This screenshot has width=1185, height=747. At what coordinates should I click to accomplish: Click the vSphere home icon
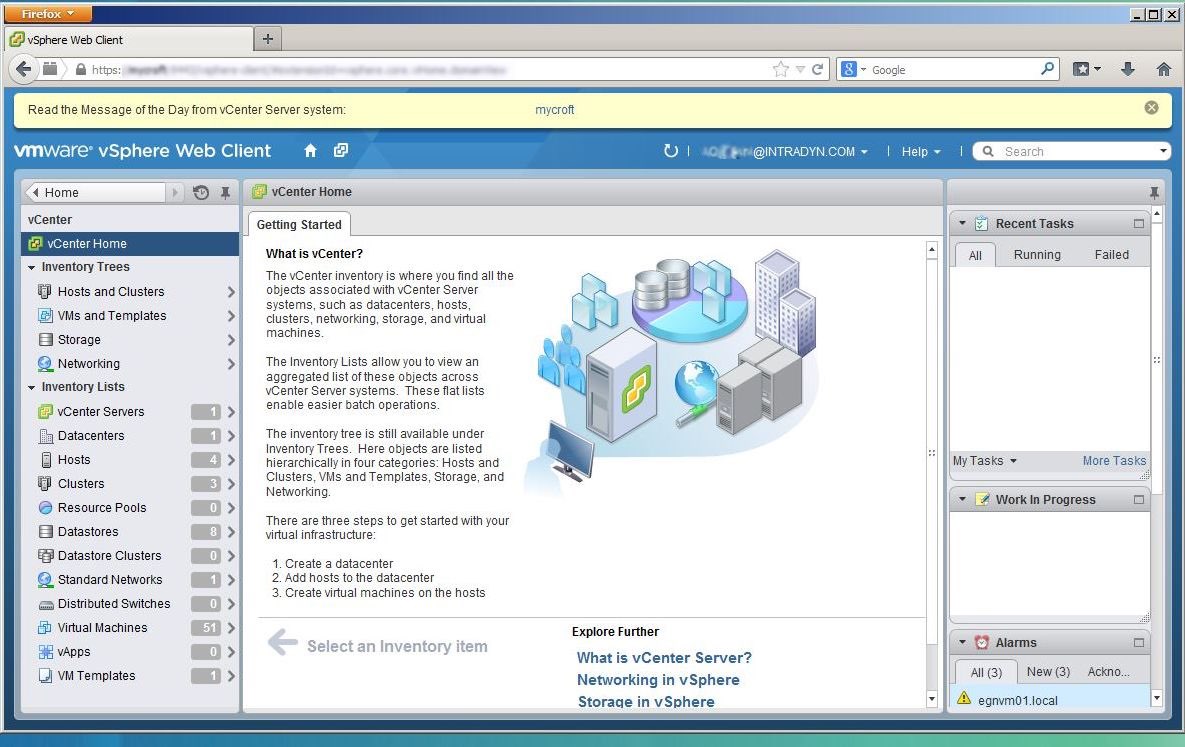pos(311,150)
